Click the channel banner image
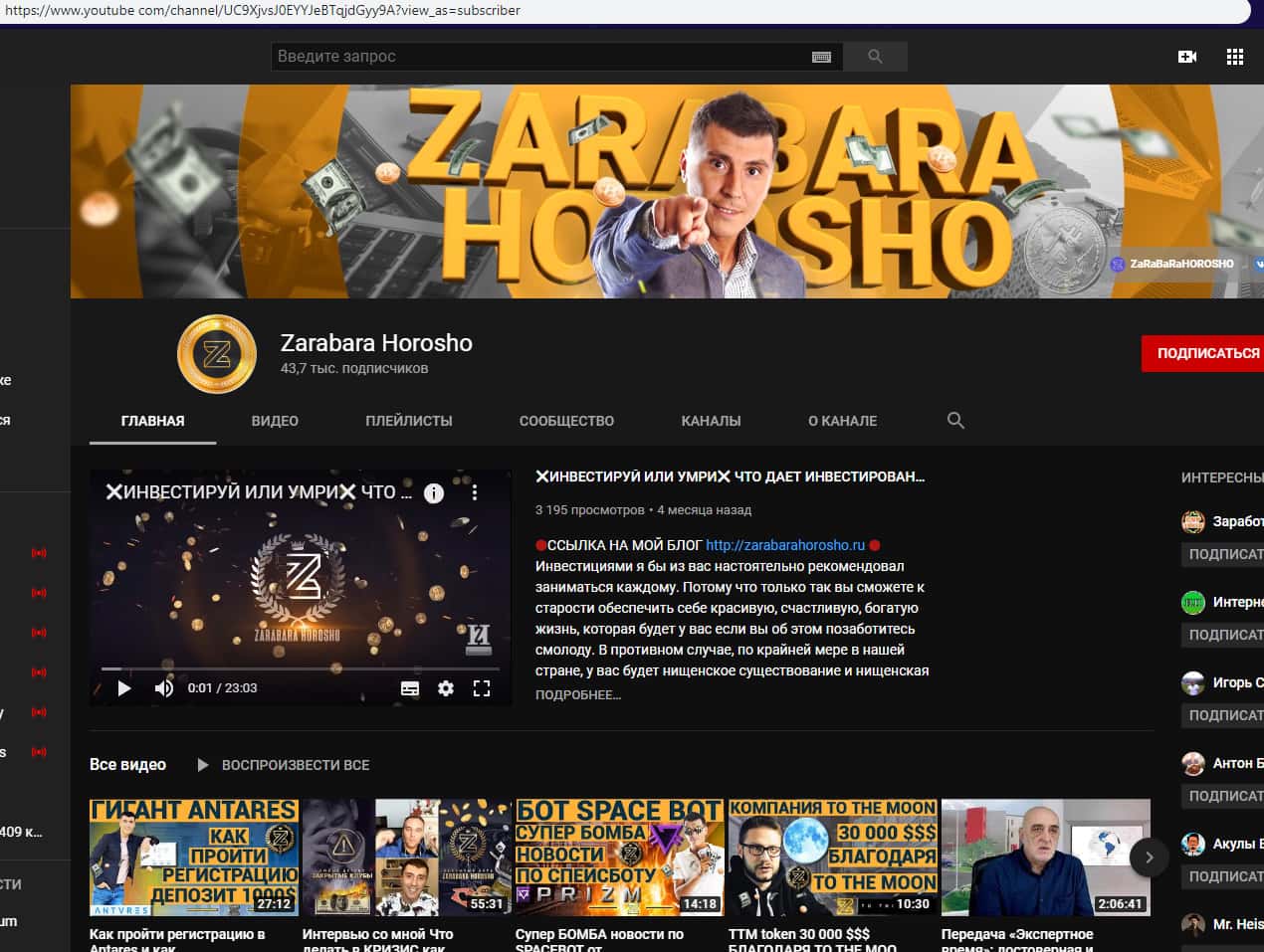1264x952 pixels. (667, 191)
